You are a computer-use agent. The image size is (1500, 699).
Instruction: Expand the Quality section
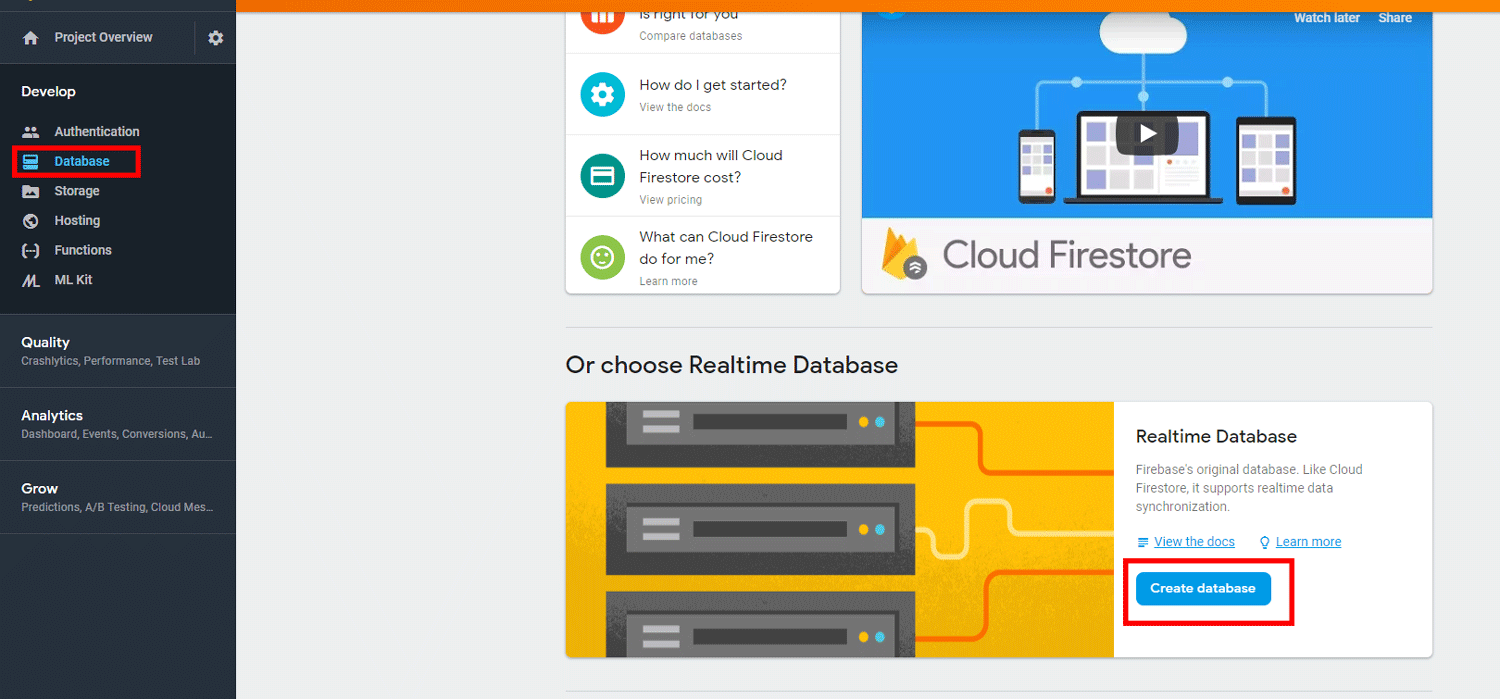46,342
